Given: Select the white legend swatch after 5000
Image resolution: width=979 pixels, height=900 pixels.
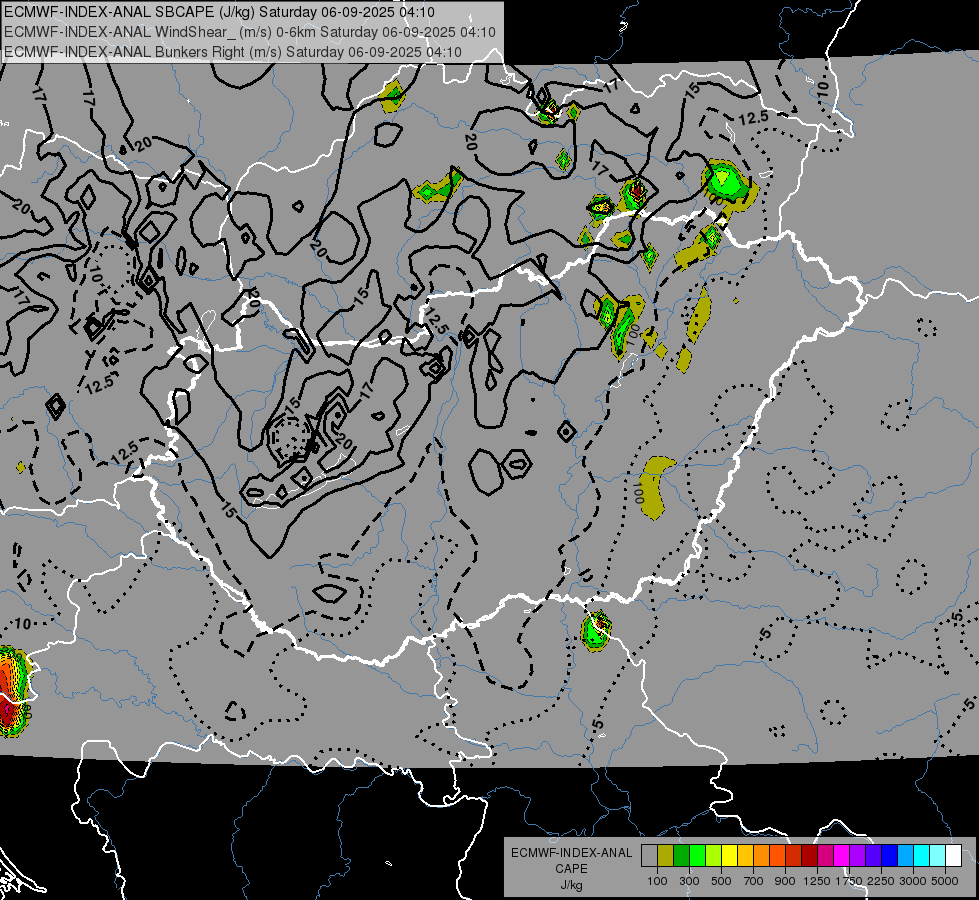Looking at the screenshot, I should (954, 856).
